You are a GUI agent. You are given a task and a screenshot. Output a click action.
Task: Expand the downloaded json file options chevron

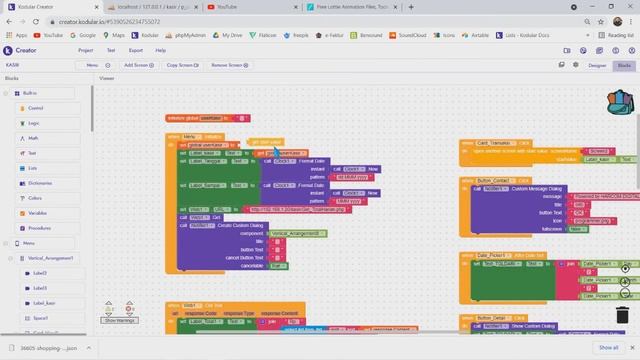pos(89,348)
